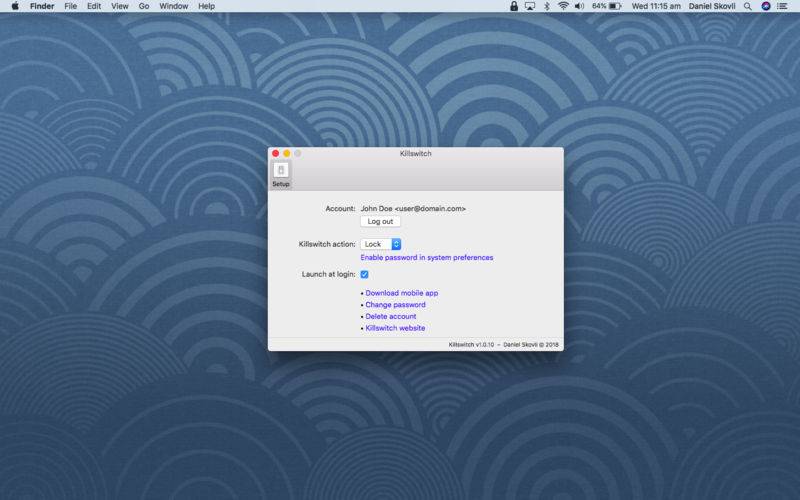This screenshot has width=800, height=500.
Task: Click the Change password link
Action: [x=395, y=305]
